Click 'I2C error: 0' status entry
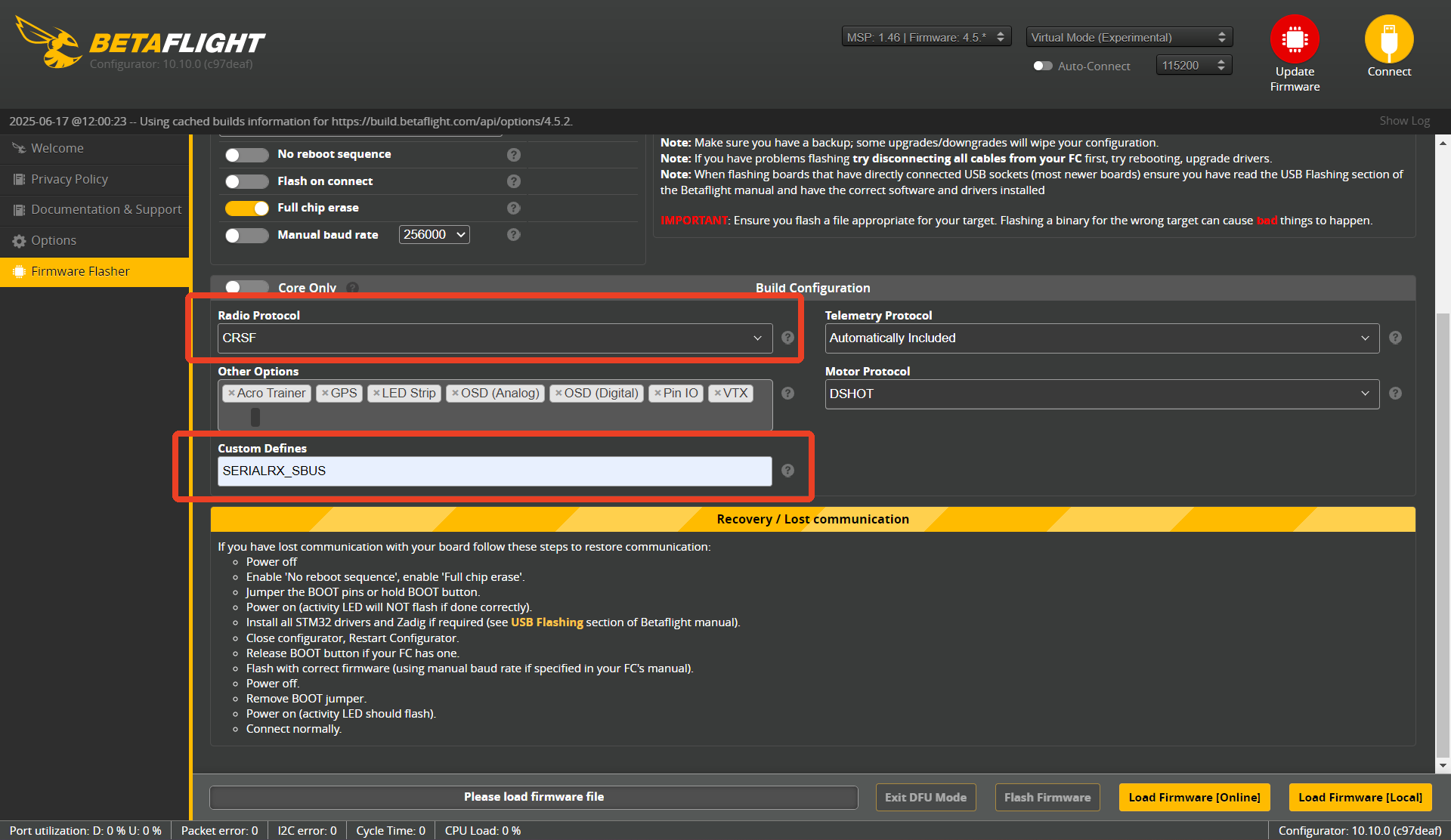 click(307, 830)
